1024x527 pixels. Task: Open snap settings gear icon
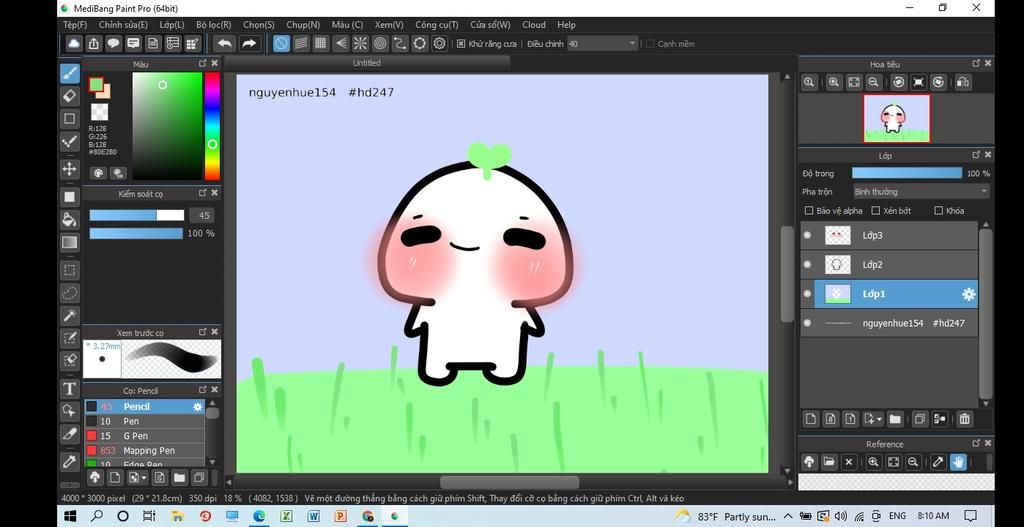pyautogui.click(x=440, y=44)
